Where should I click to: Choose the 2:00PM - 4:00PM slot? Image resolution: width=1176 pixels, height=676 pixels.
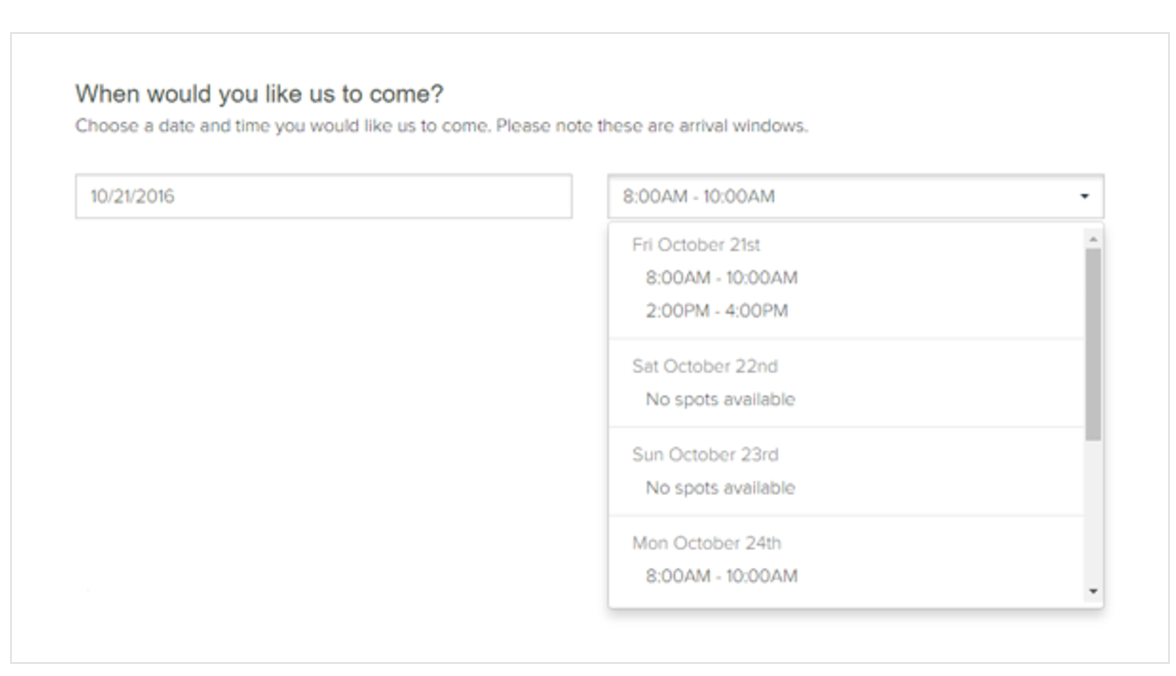(717, 311)
